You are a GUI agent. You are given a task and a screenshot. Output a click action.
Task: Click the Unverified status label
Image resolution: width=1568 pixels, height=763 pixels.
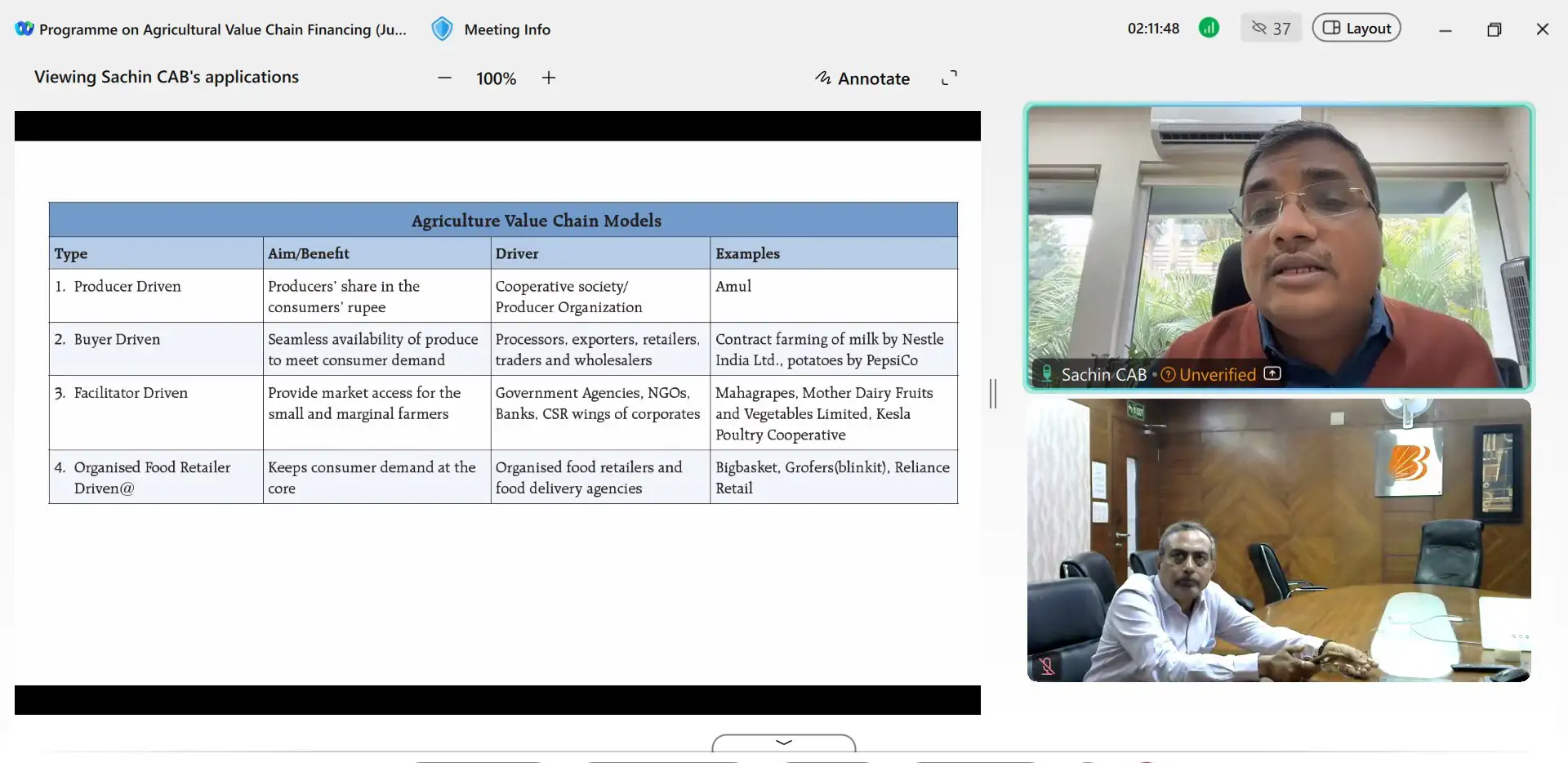(x=1218, y=374)
